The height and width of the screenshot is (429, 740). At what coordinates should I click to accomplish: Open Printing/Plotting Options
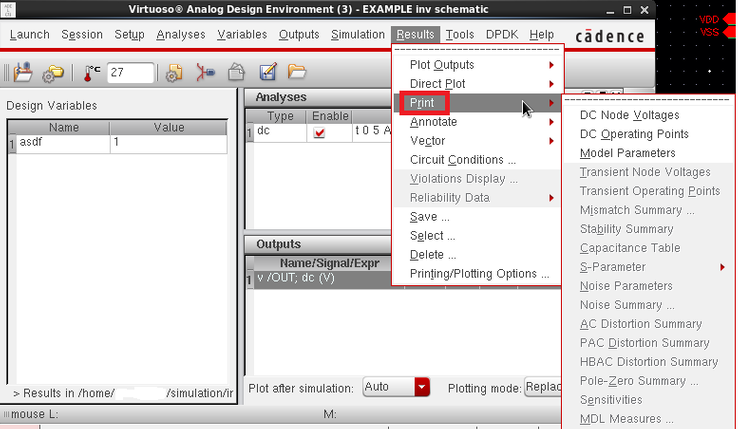(x=479, y=274)
